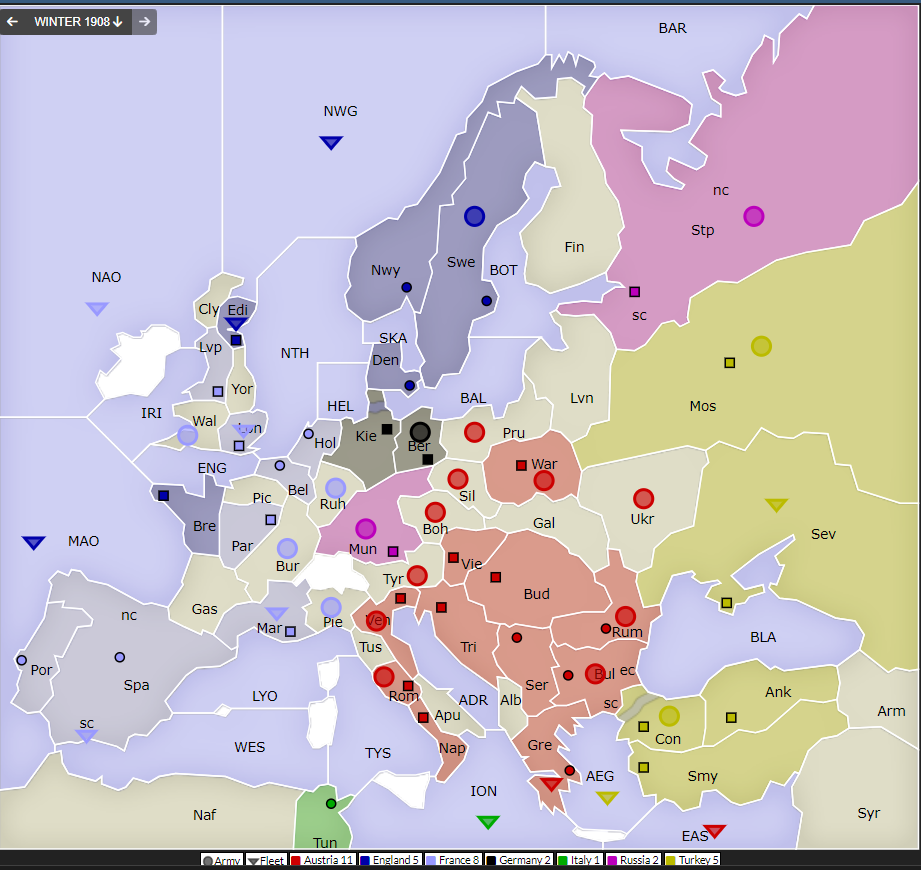This screenshot has height=870, width=921.
Task: Select the Turkish army in Moscow
Action: (x=761, y=346)
